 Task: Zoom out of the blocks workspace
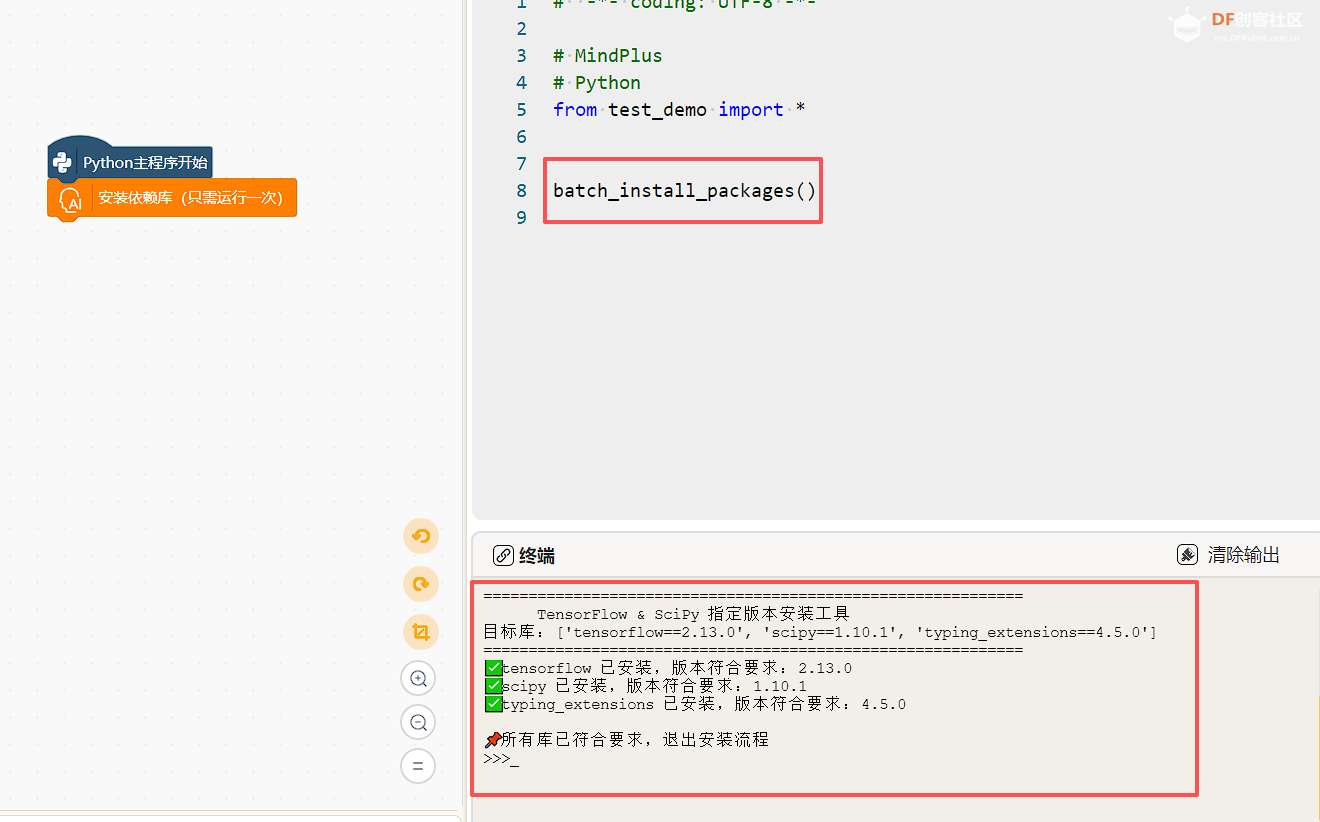pyautogui.click(x=418, y=722)
